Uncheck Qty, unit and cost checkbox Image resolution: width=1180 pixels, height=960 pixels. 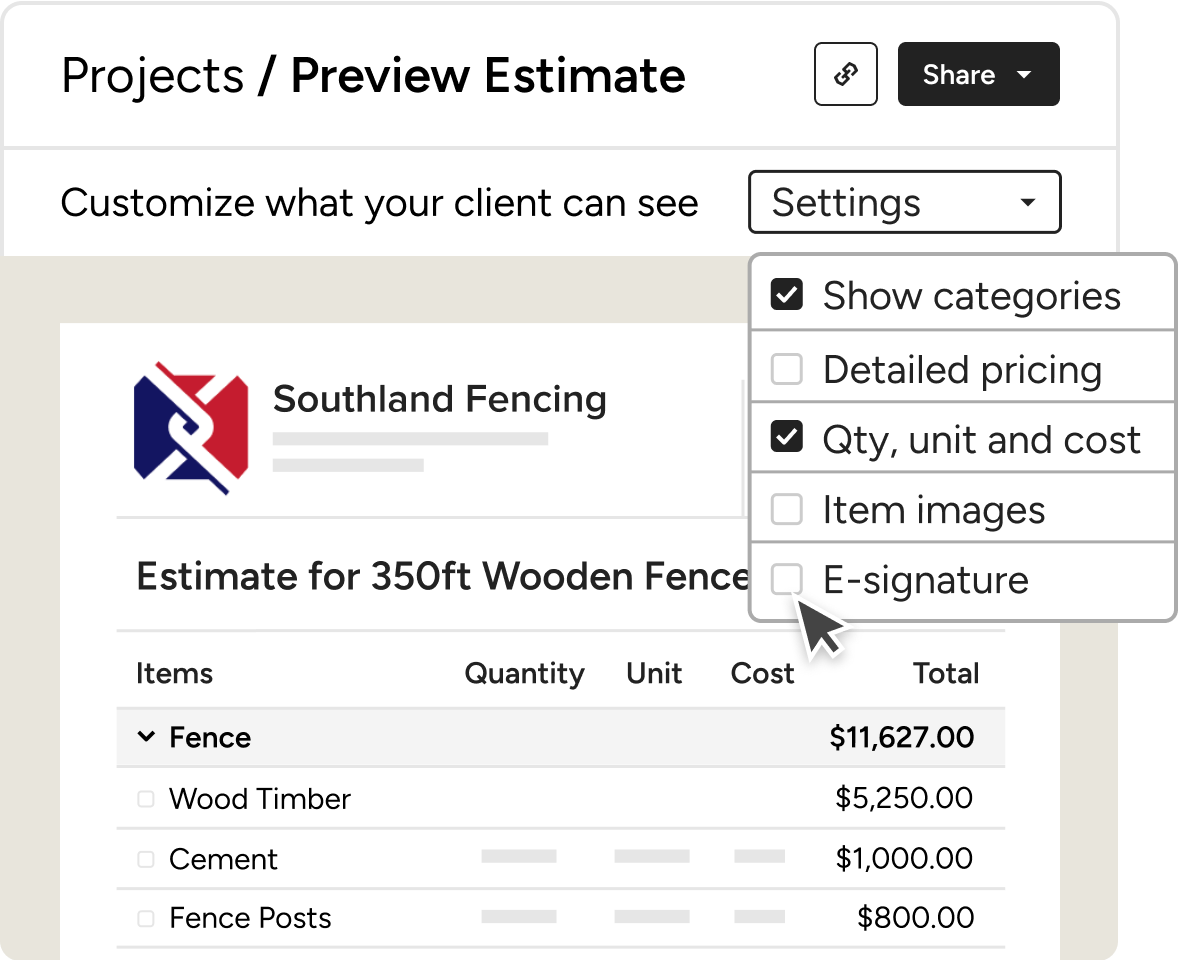[x=787, y=438]
